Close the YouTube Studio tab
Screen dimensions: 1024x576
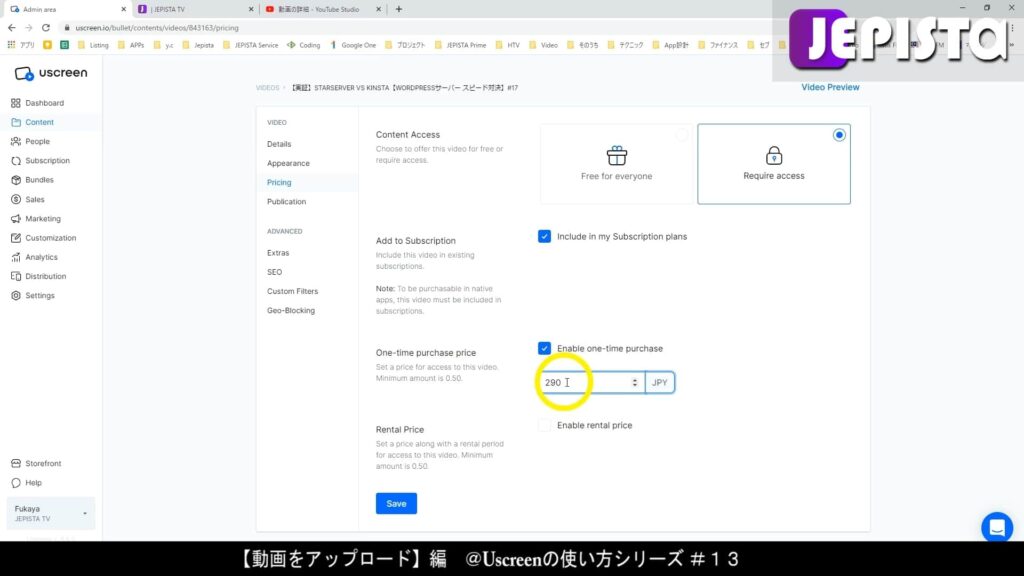tap(378, 9)
